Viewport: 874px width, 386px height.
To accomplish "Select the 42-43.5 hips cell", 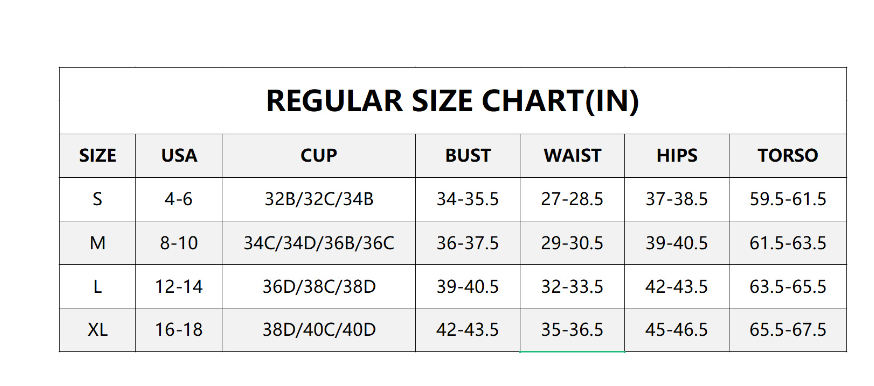I will [677, 287].
